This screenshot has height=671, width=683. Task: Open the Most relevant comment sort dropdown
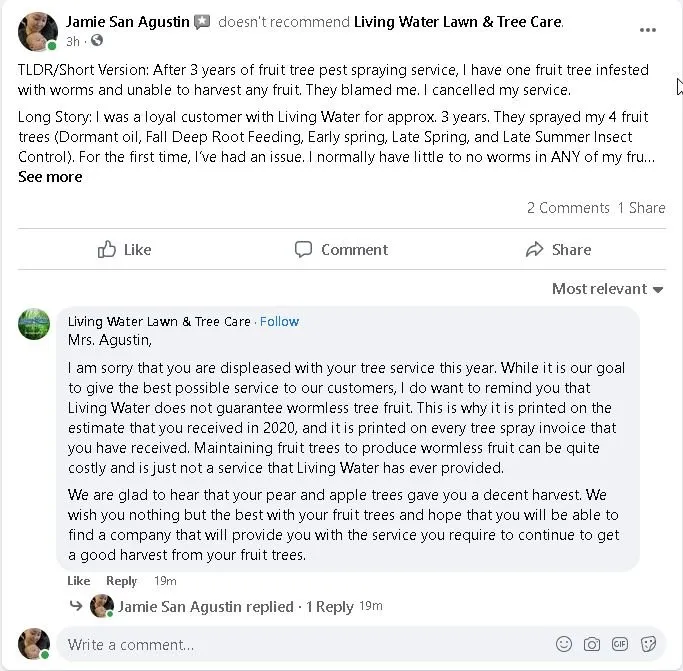click(607, 289)
